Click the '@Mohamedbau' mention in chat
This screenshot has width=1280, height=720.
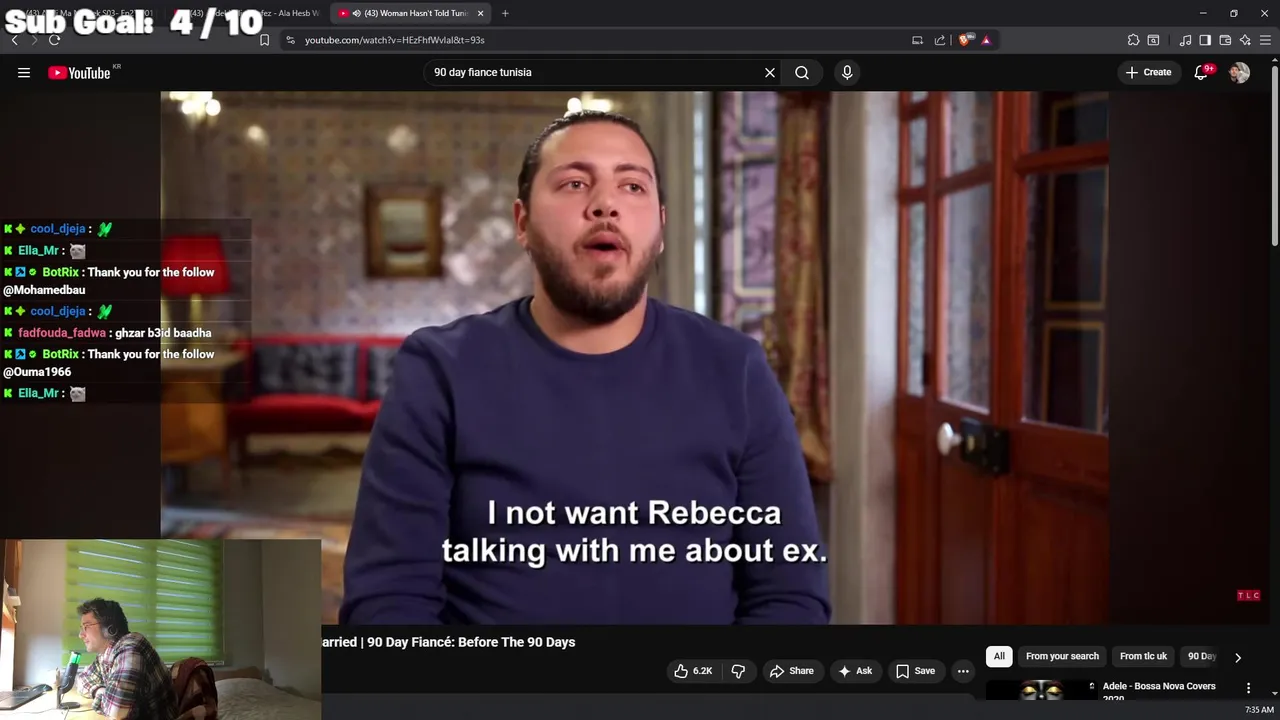(x=44, y=290)
